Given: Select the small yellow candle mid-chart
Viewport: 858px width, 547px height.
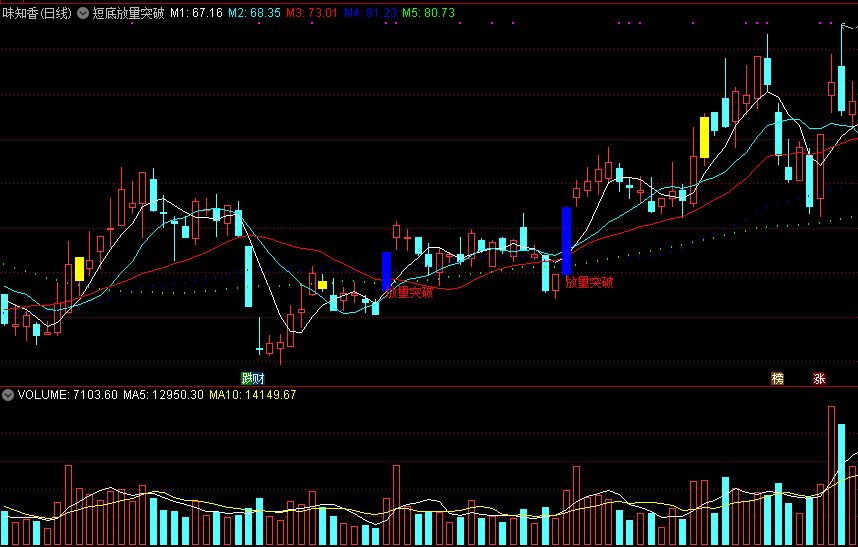Looking at the screenshot, I should coord(322,285).
